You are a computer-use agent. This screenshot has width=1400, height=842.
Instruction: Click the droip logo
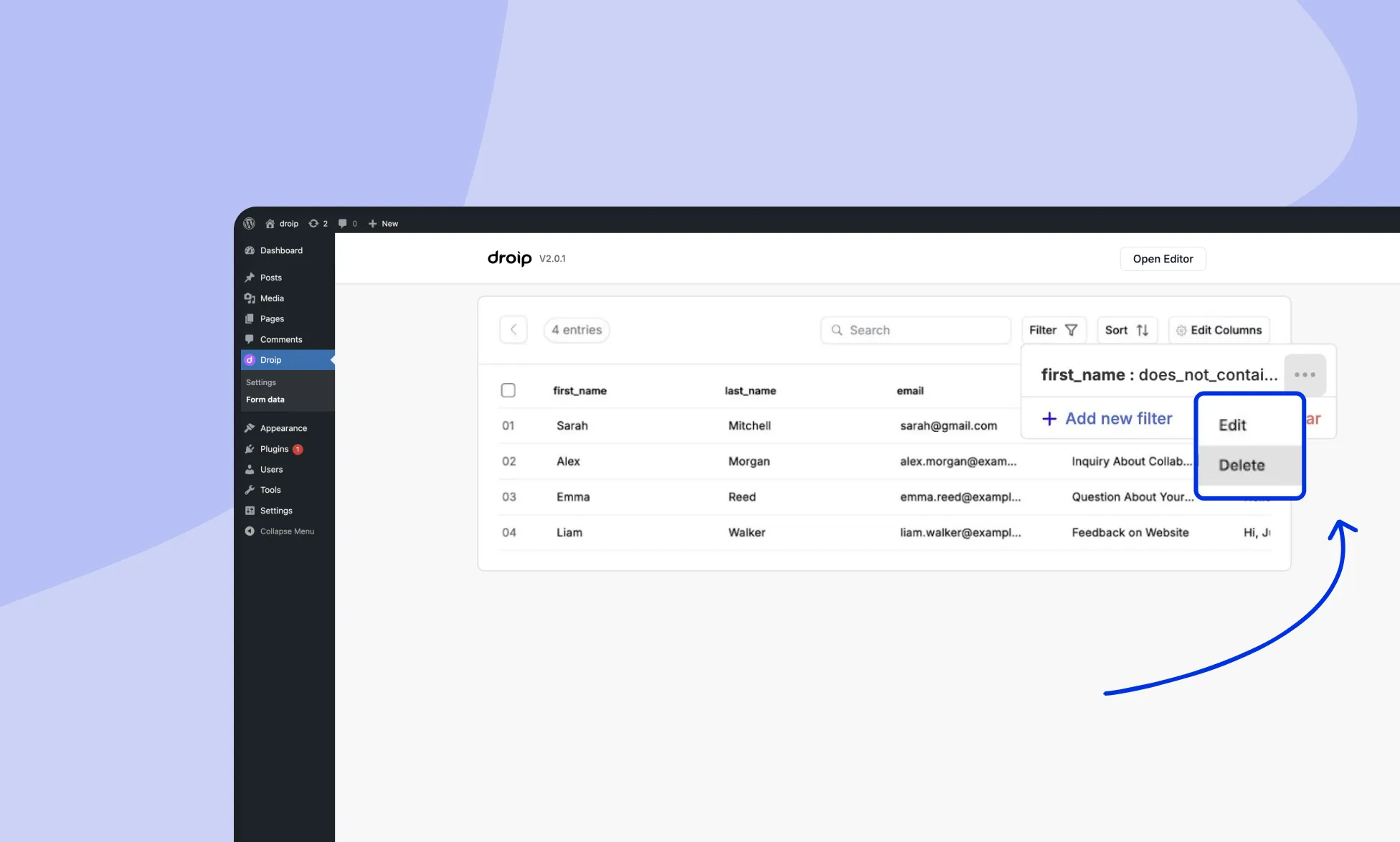(x=509, y=258)
